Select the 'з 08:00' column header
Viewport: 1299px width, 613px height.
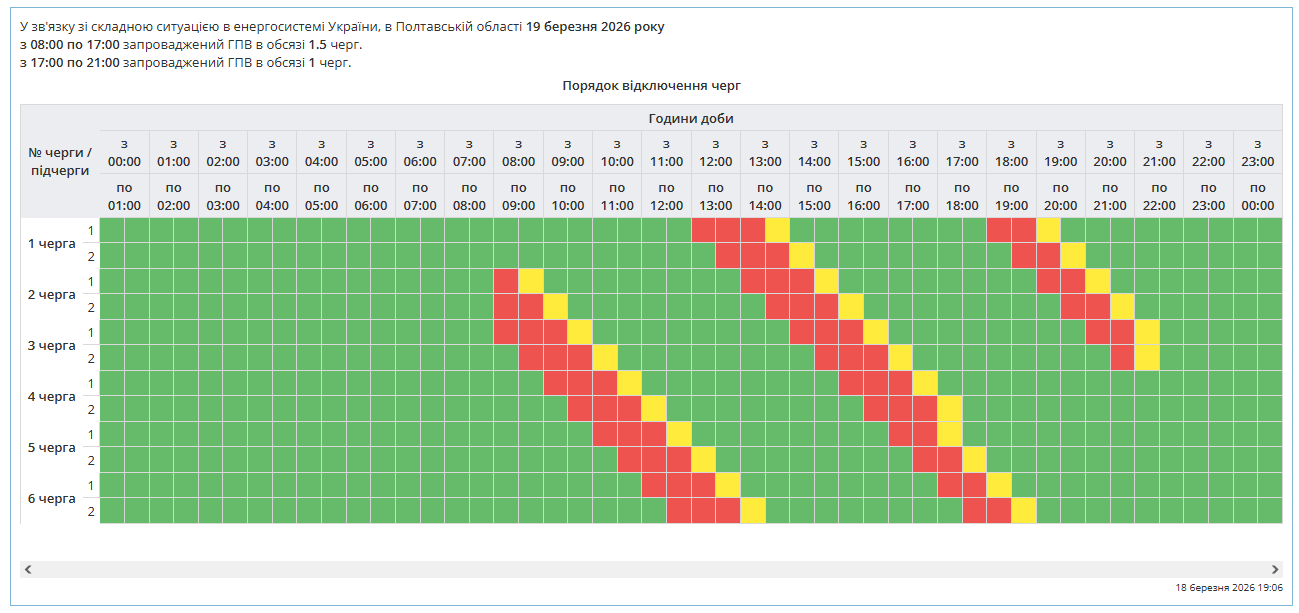tap(518, 152)
